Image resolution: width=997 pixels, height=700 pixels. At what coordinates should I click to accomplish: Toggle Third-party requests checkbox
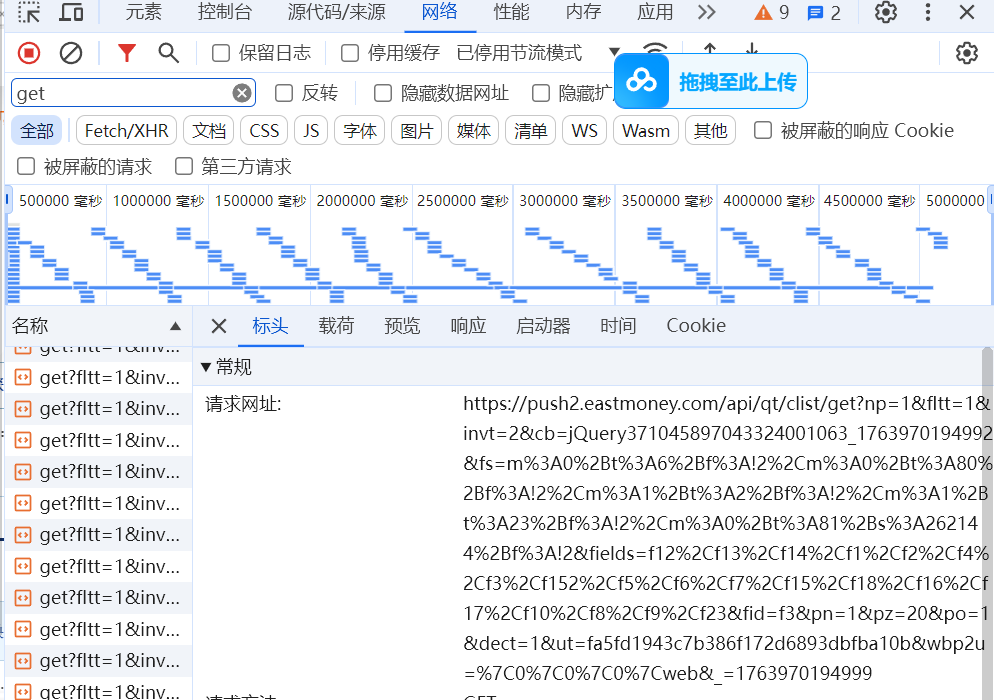pyautogui.click(x=184, y=167)
